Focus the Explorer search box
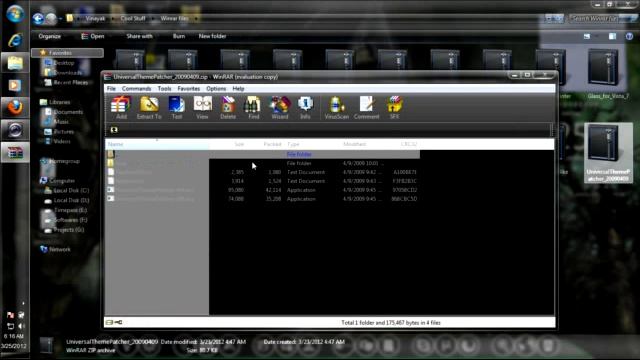Screen dimensions: 640x360 (599, 19)
